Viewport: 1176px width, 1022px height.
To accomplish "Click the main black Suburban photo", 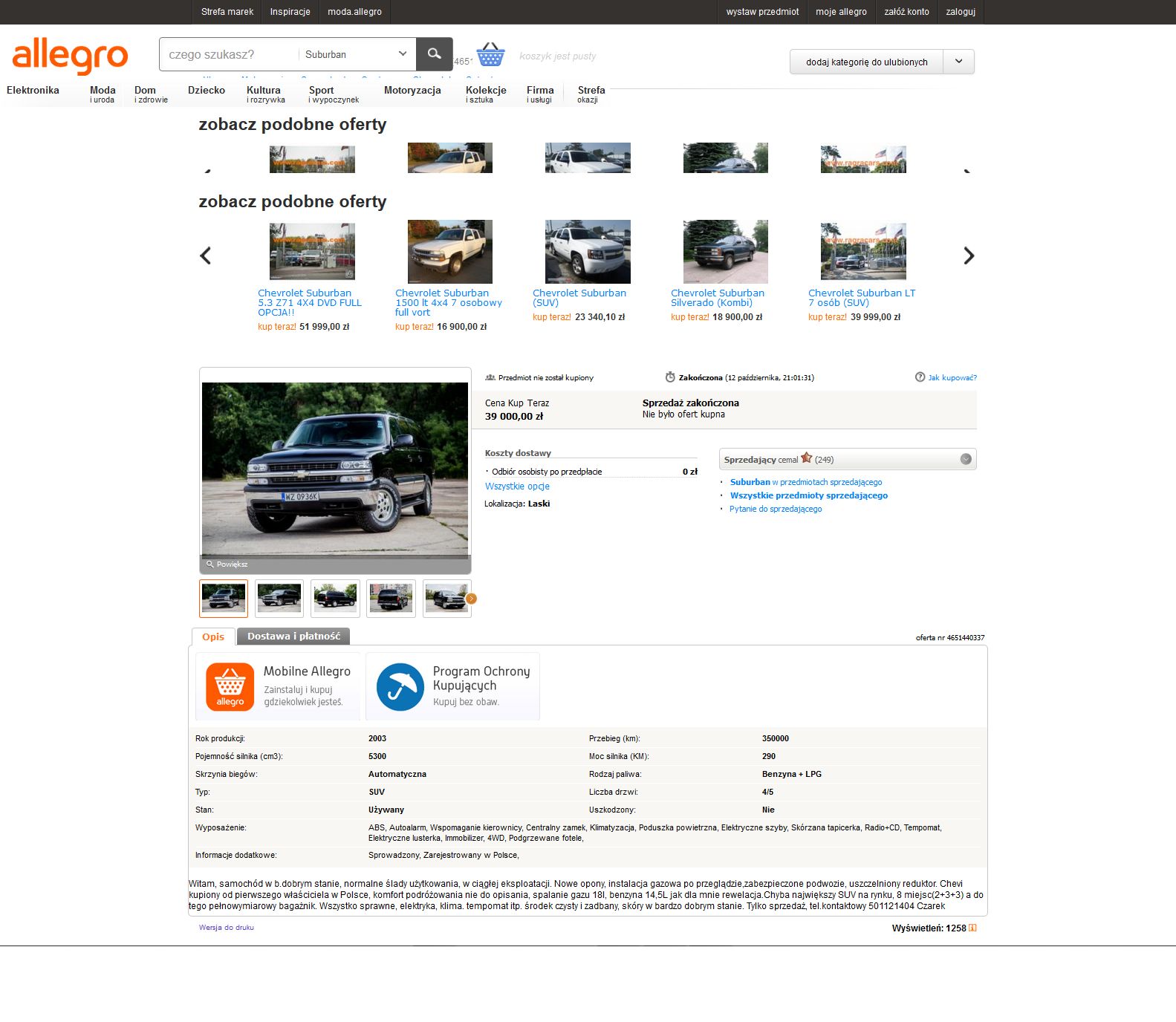I will point(335,469).
